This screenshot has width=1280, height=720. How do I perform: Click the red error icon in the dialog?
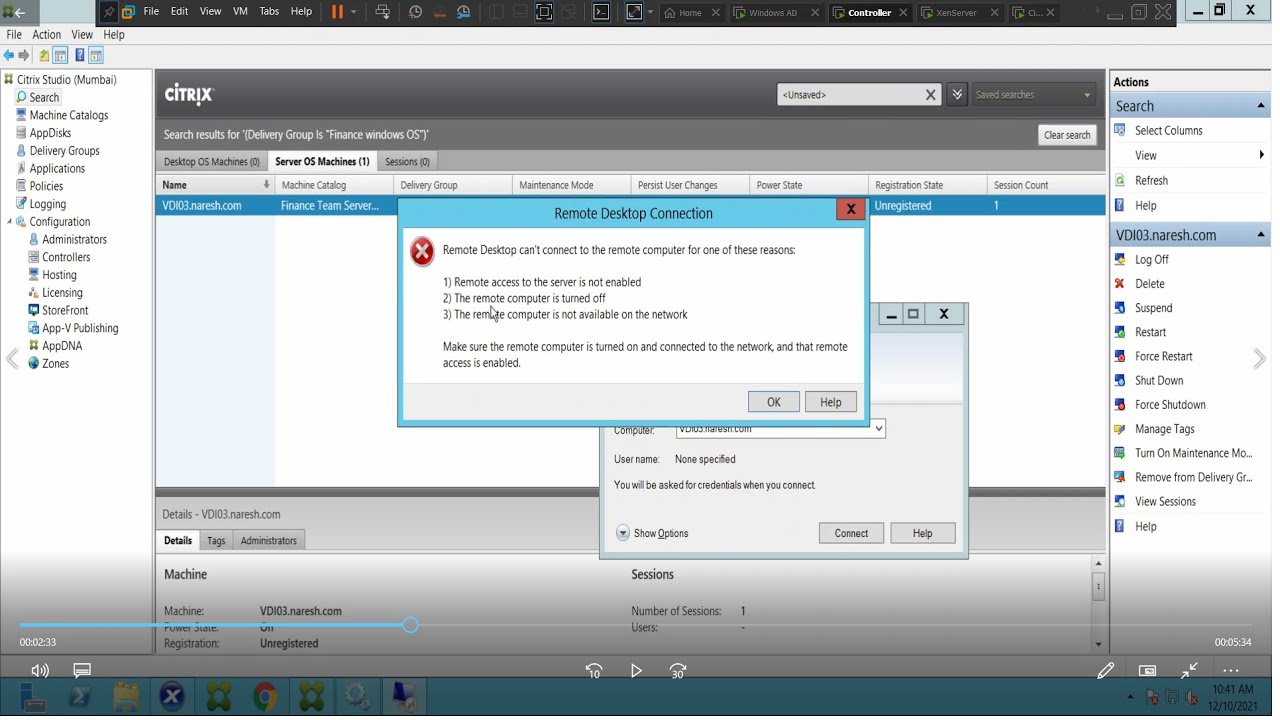point(422,252)
